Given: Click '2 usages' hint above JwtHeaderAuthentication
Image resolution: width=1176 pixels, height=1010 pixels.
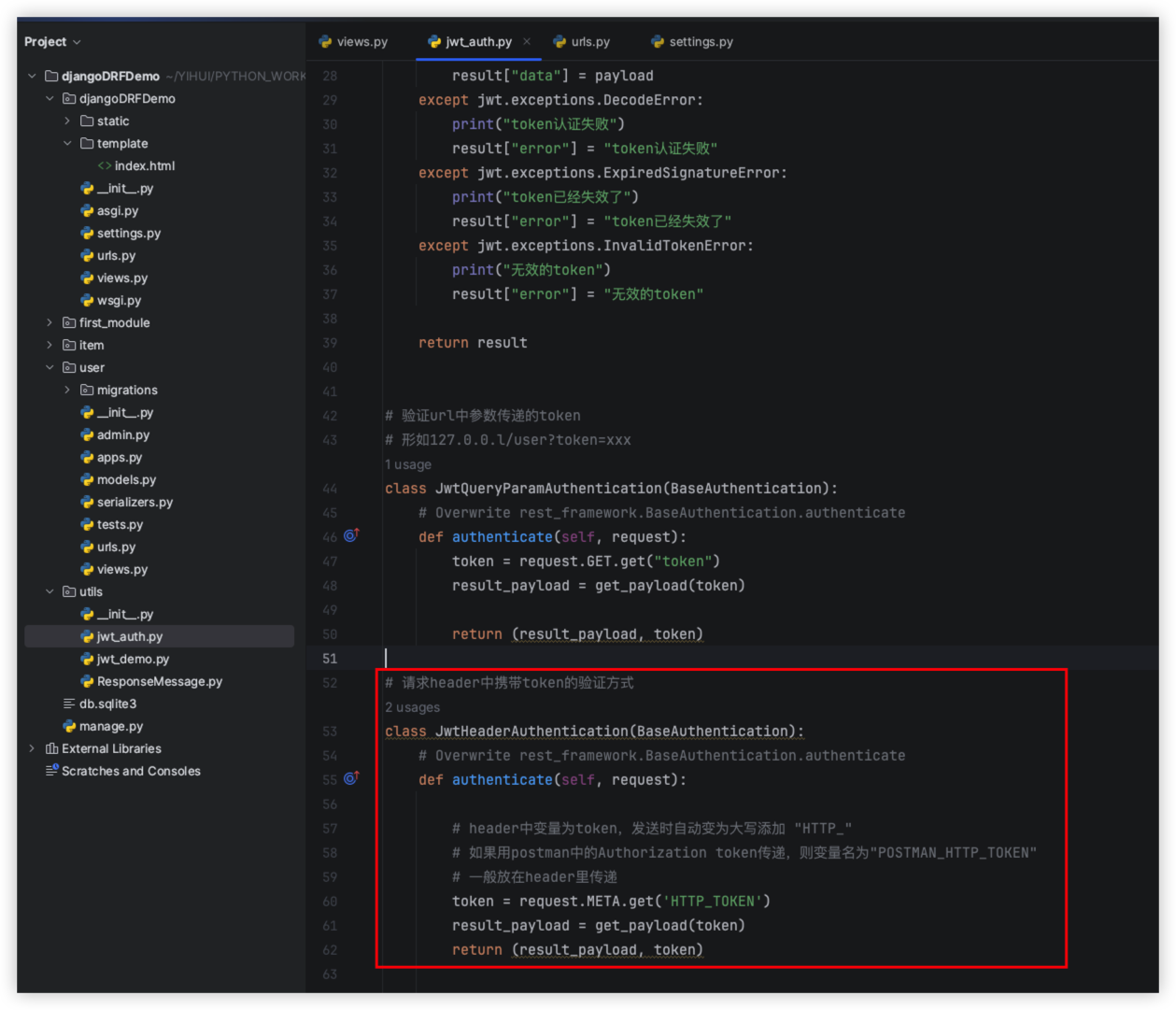Looking at the screenshot, I should tap(412, 707).
